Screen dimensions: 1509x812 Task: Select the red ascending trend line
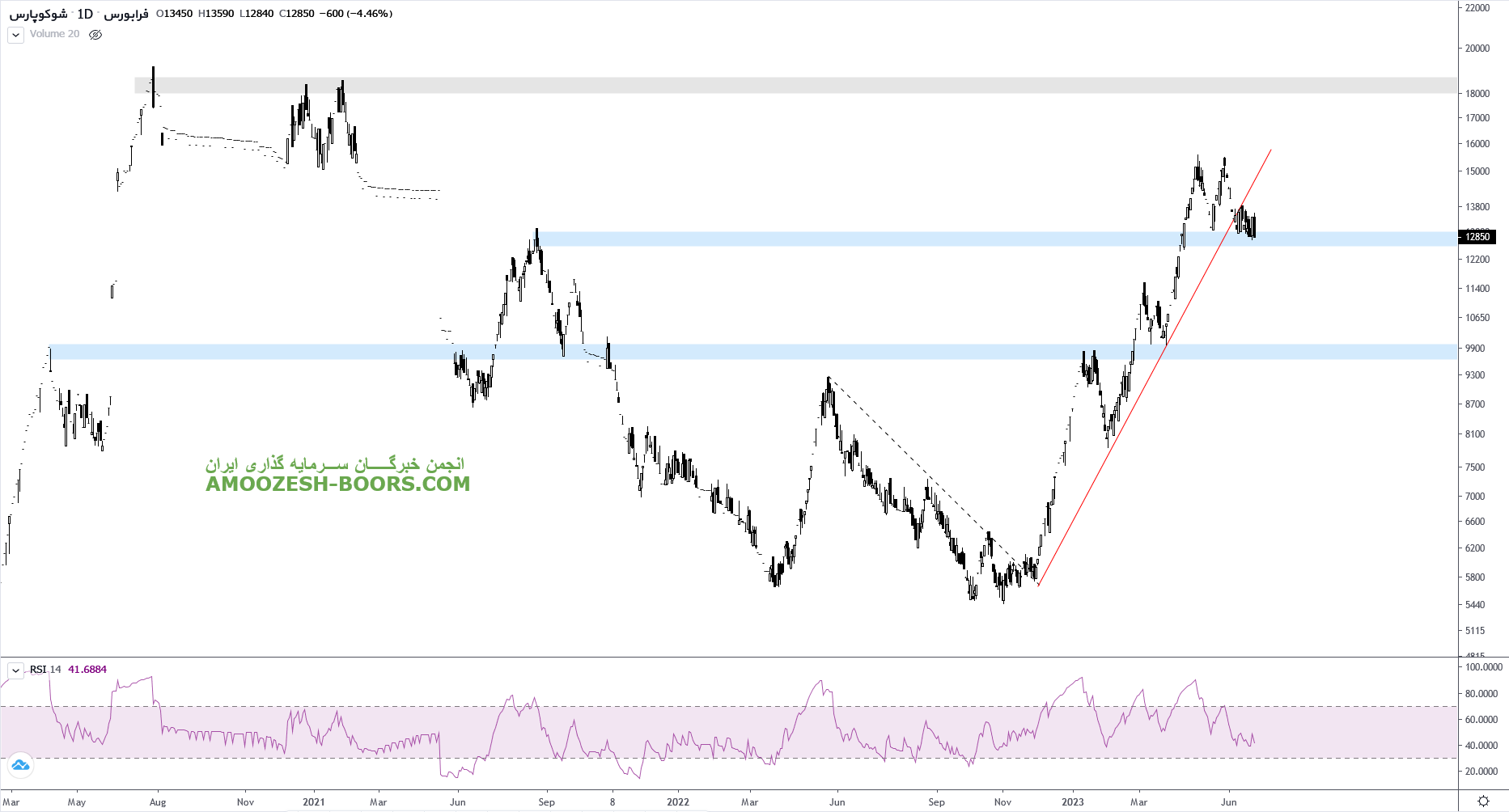[1133, 404]
